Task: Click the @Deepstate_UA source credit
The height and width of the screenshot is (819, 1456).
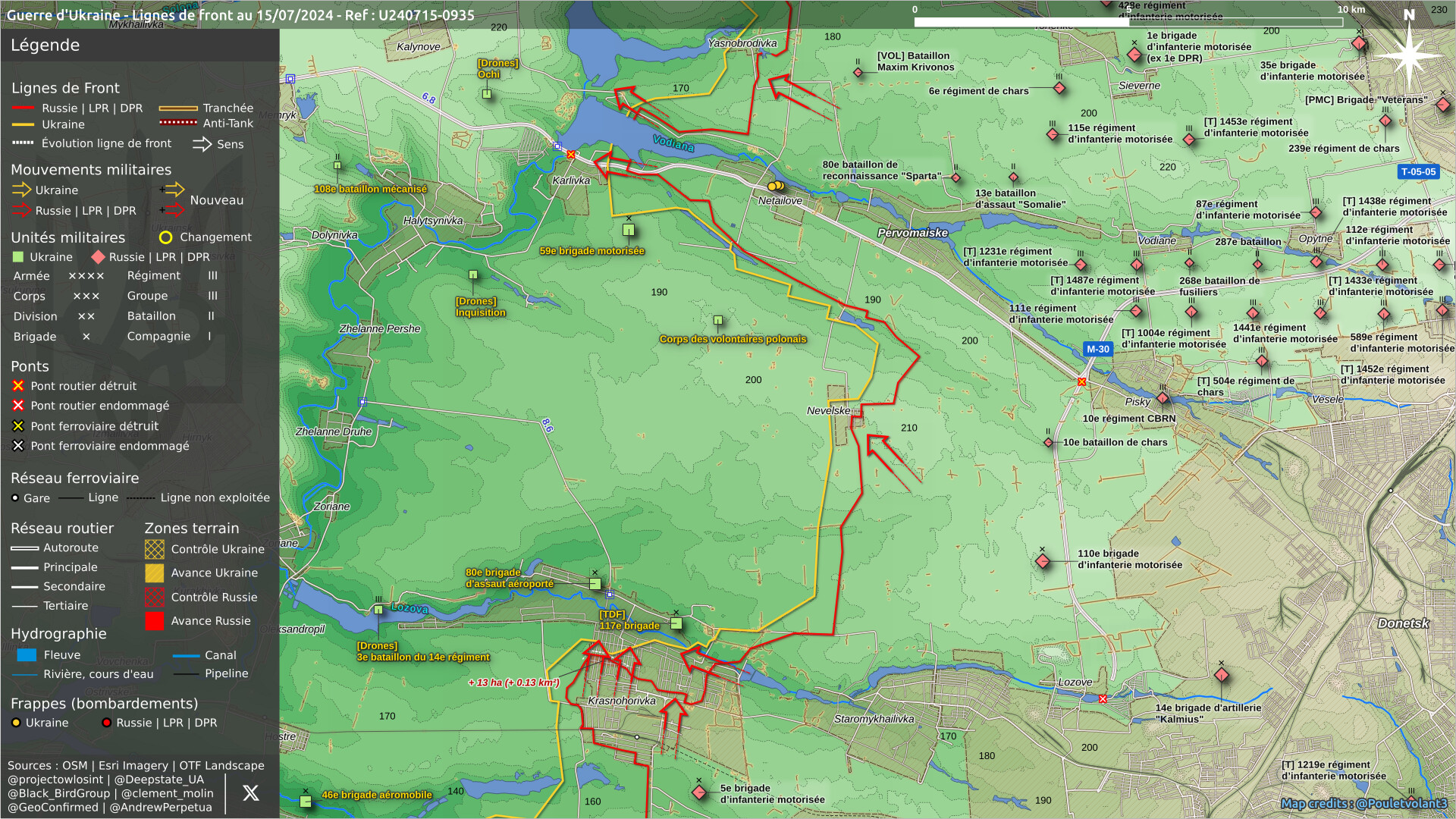Action: [x=159, y=780]
